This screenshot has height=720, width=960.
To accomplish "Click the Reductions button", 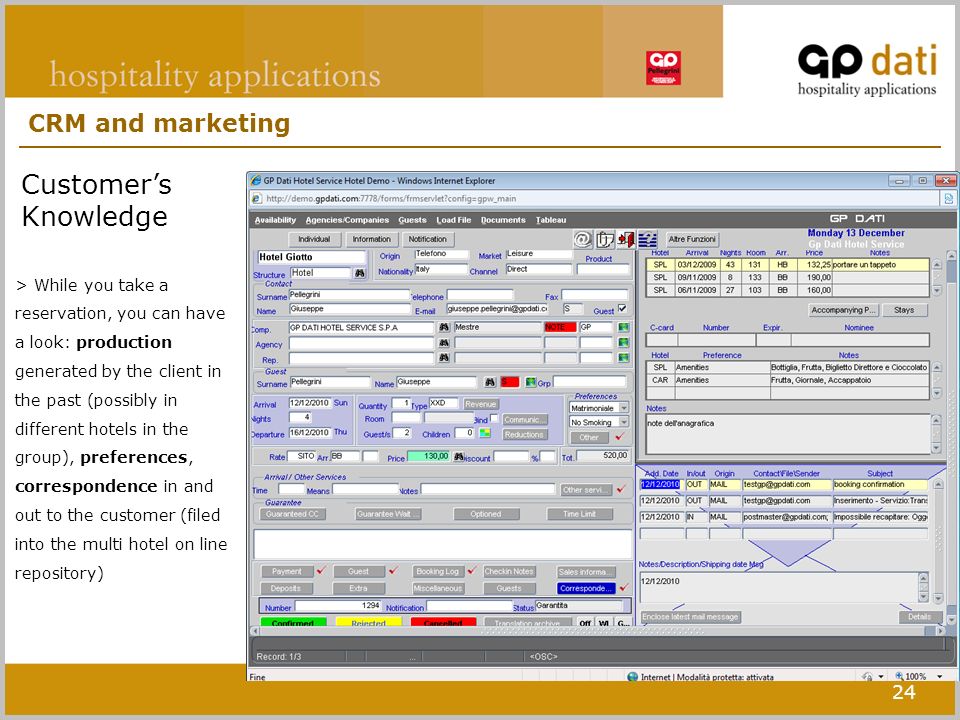I will [x=524, y=435].
